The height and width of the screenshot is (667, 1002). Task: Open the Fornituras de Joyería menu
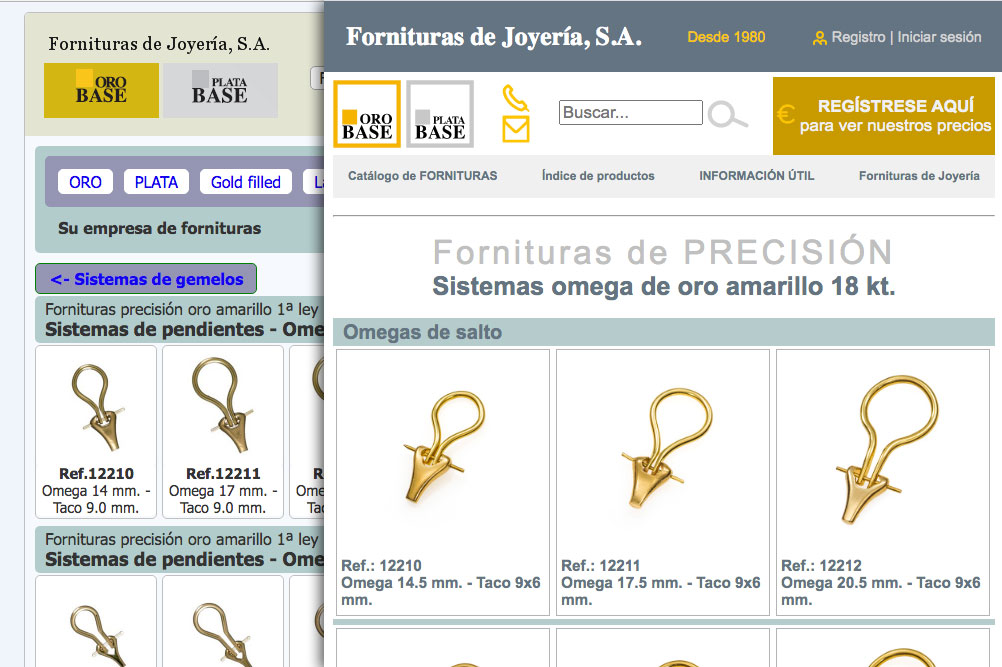coord(919,176)
